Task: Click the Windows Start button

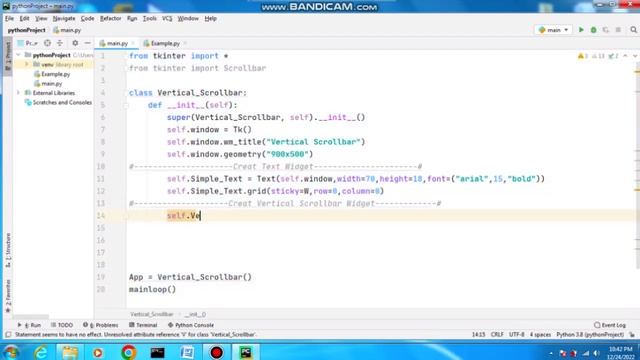Action: (11, 352)
